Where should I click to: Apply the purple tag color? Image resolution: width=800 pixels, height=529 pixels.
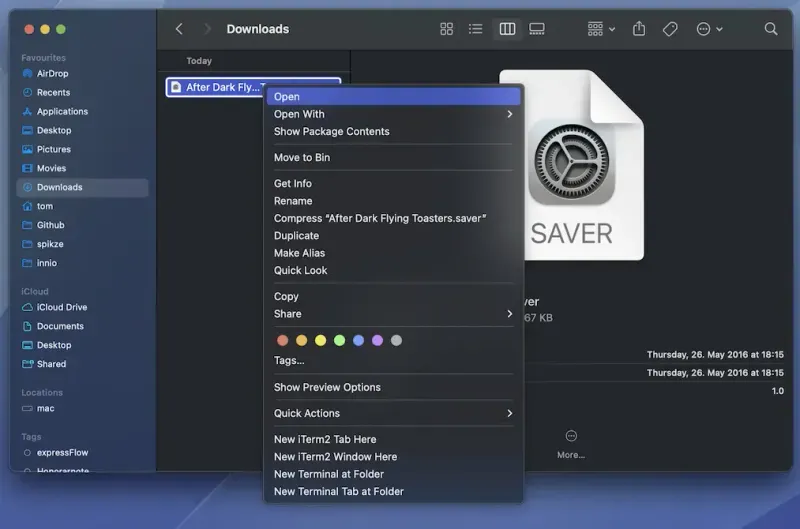coord(377,340)
